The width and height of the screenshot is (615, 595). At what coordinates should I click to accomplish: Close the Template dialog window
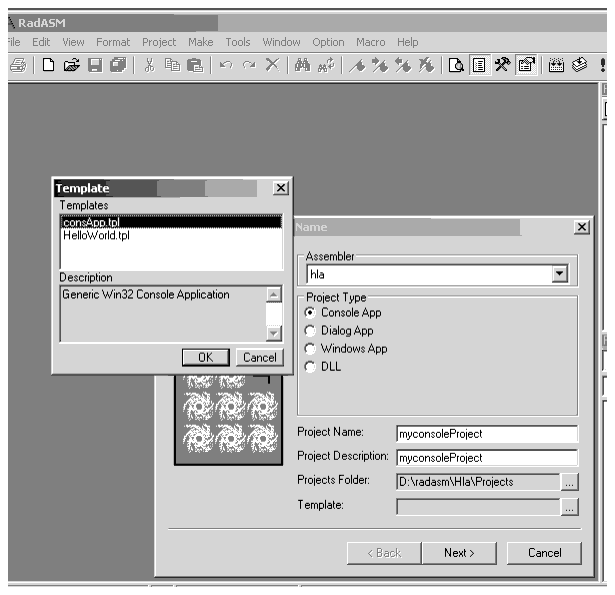281,188
